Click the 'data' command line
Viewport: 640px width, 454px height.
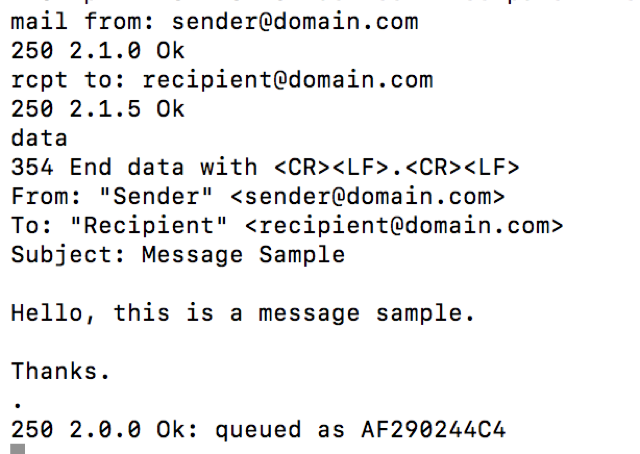point(39,138)
